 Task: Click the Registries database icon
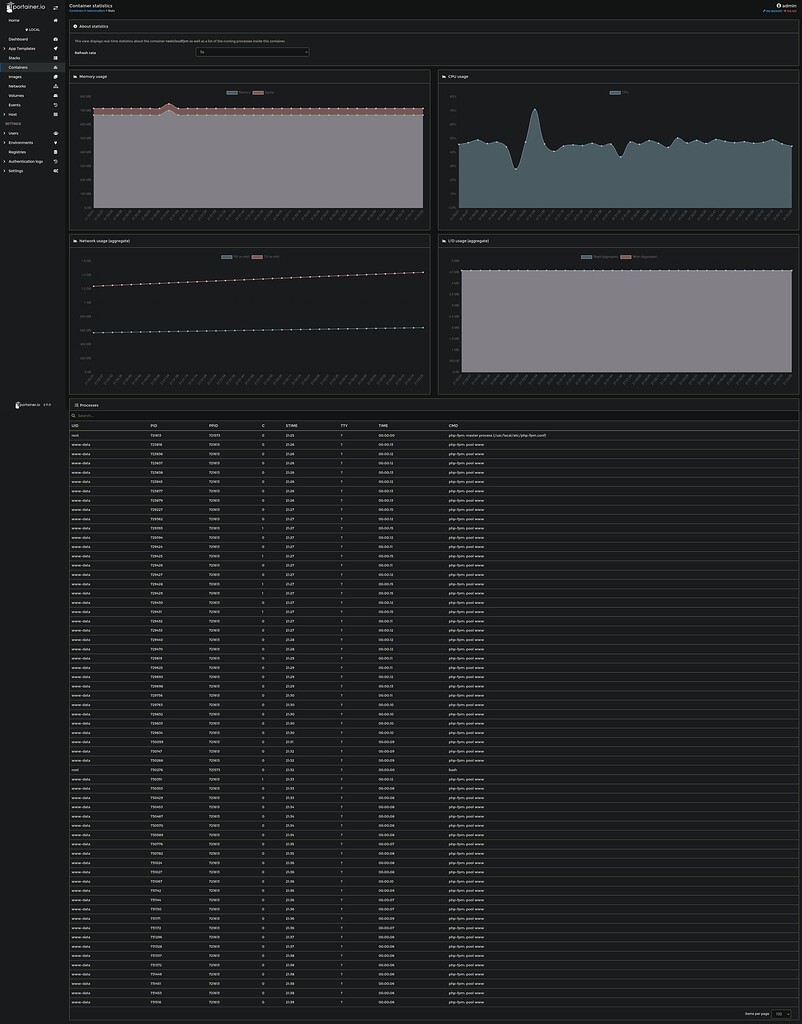pos(56,152)
